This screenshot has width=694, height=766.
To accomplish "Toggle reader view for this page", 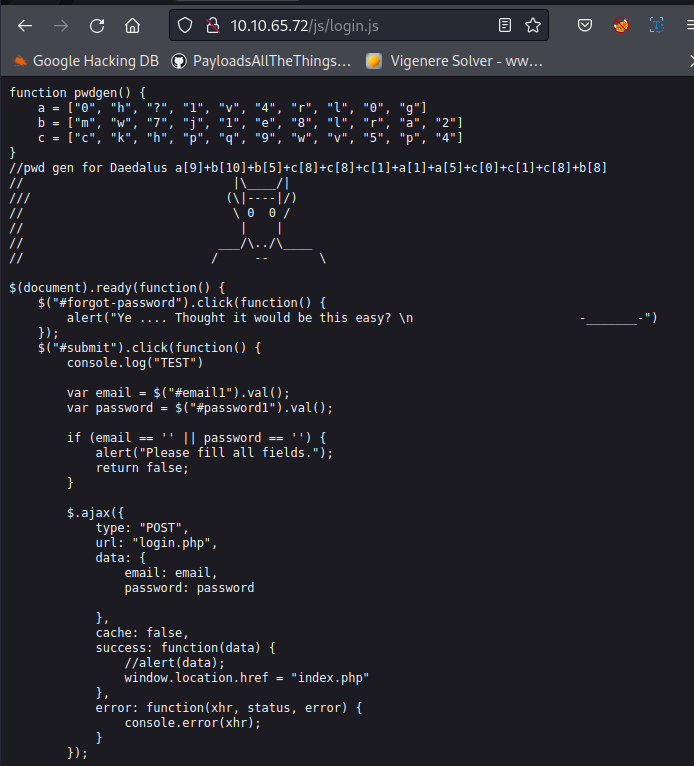I will tap(505, 25).
